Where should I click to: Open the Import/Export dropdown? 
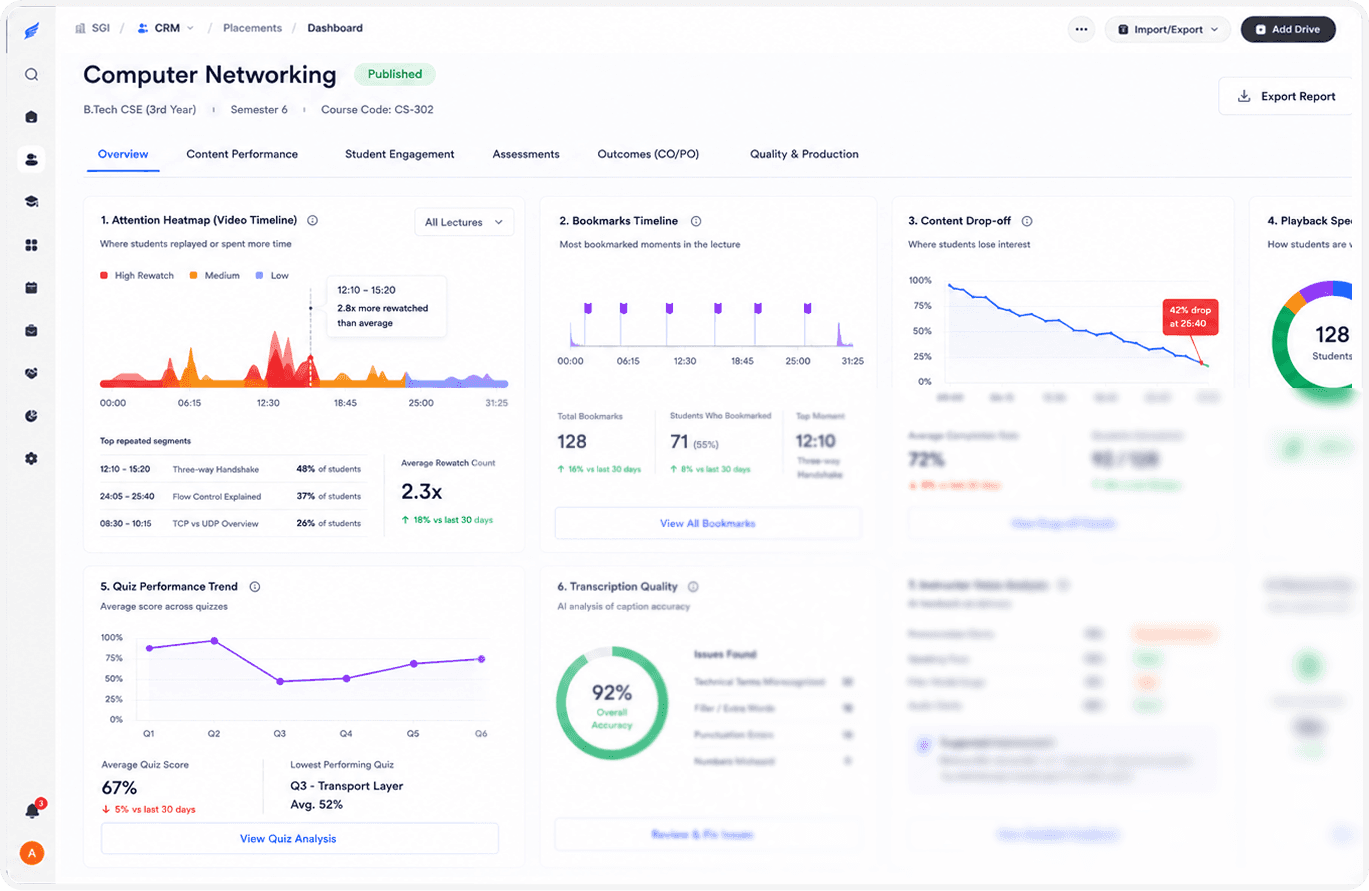(x=1168, y=29)
